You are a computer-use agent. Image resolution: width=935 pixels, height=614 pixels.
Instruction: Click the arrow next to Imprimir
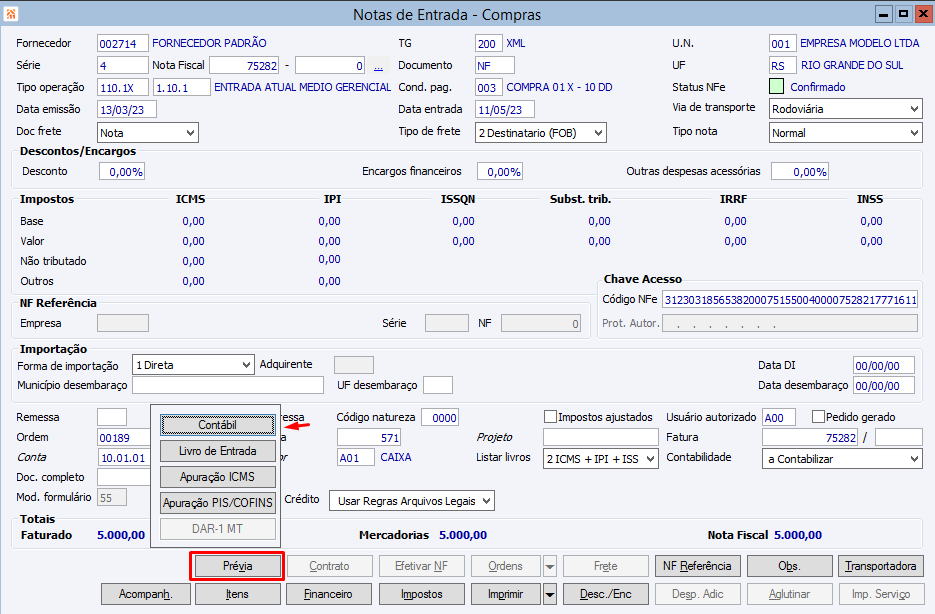pyautogui.click(x=551, y=594)
